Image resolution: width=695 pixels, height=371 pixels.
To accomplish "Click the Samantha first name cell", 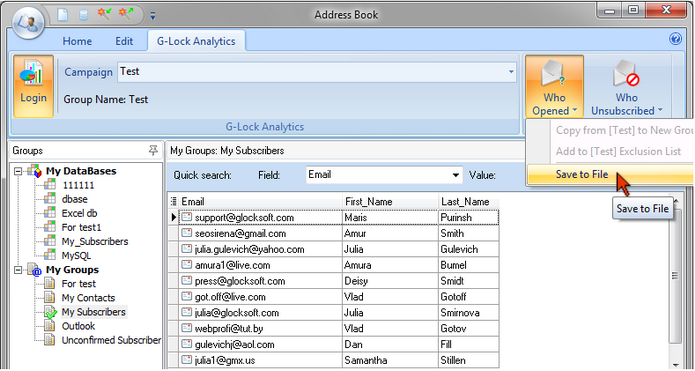I will click(390, 360).
